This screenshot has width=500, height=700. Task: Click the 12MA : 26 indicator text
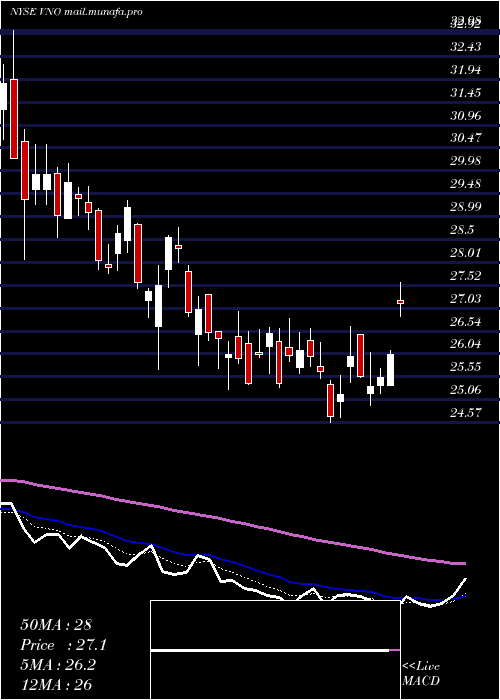tap(56, 685)
